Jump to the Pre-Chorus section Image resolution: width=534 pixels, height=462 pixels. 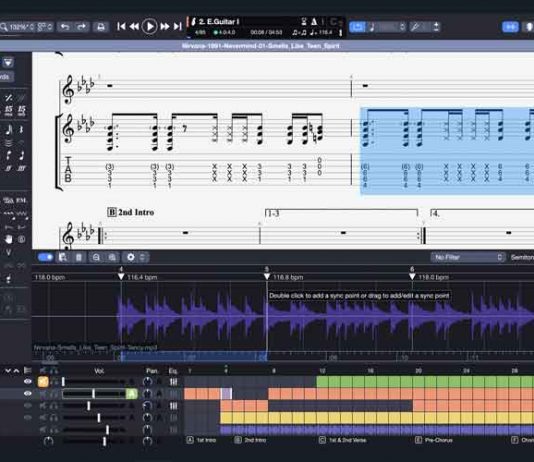pyautogui.click(x=434, y=440)
